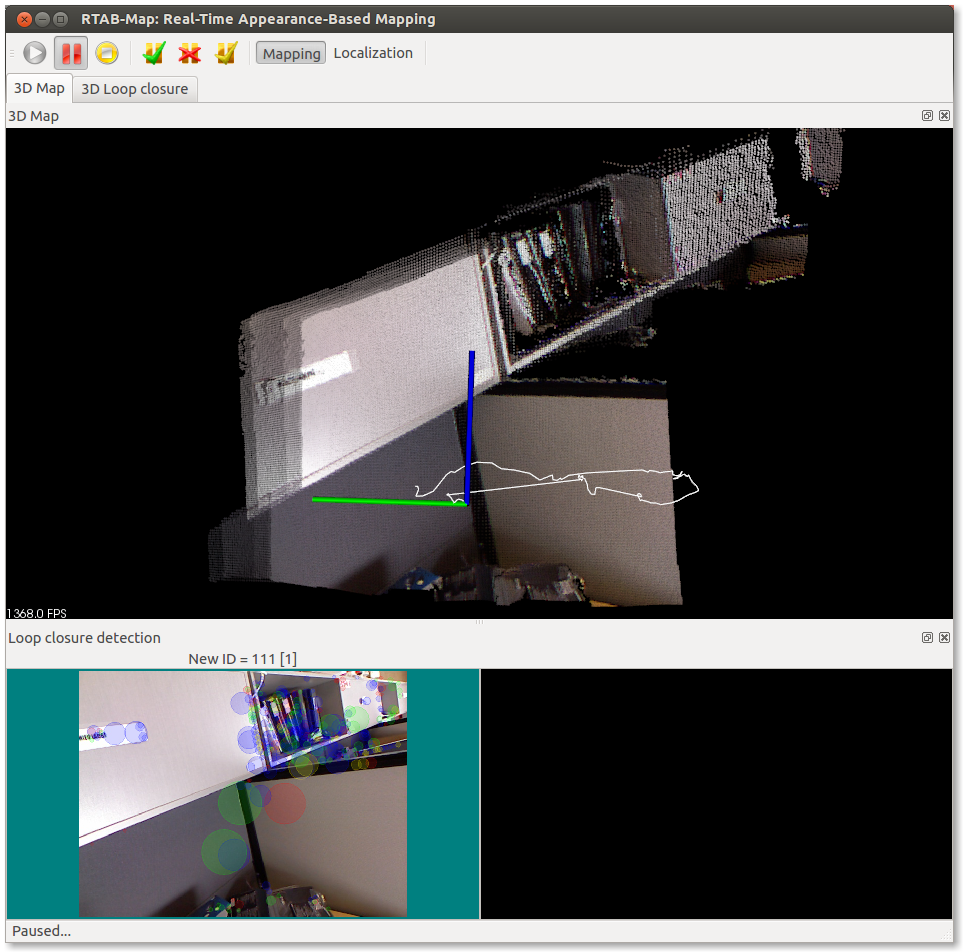
Task: Click the splitter between the two panels
Action: [479, 622]
